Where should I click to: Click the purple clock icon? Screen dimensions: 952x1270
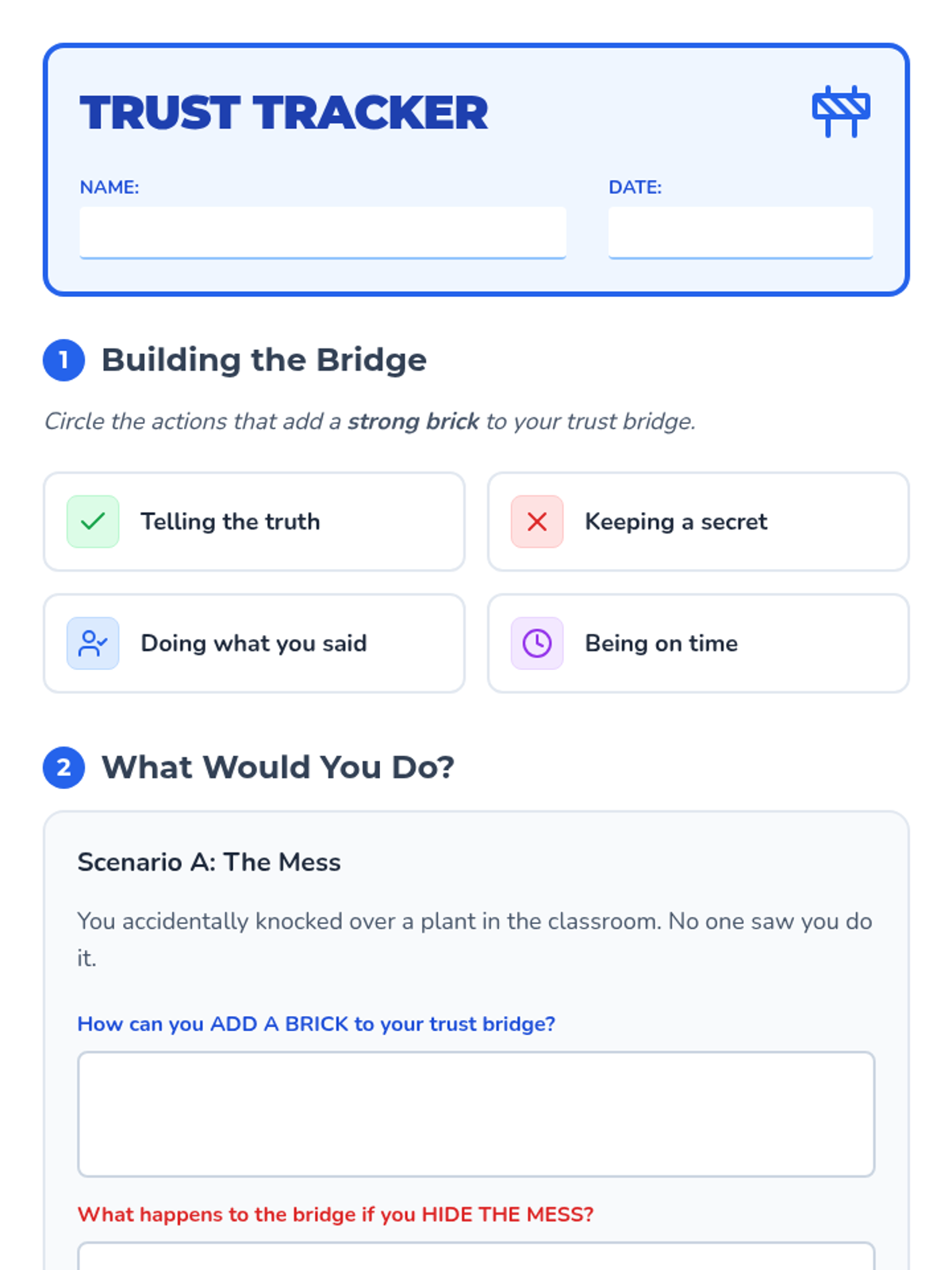537,643
